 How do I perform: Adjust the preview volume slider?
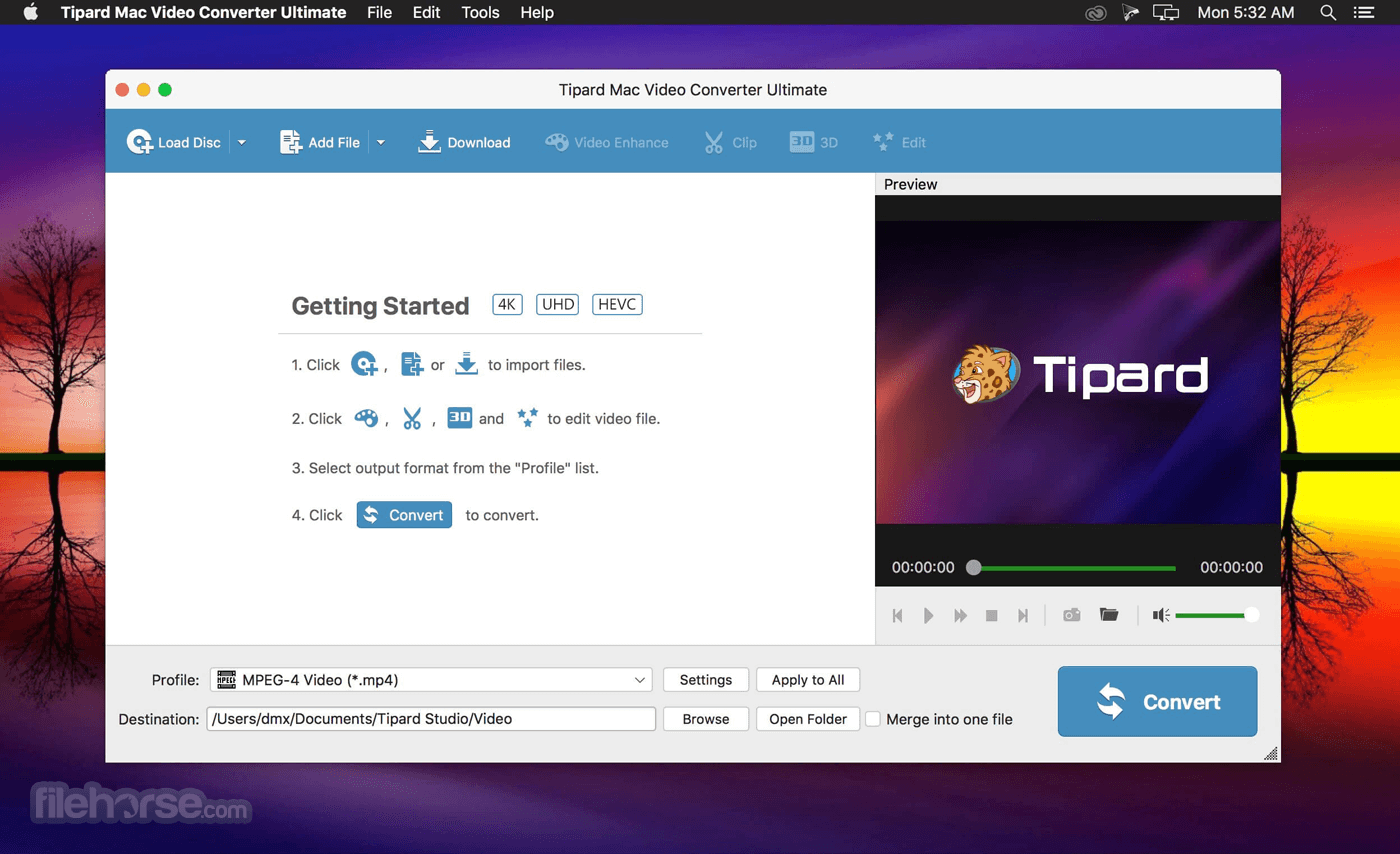point(1217,615)
